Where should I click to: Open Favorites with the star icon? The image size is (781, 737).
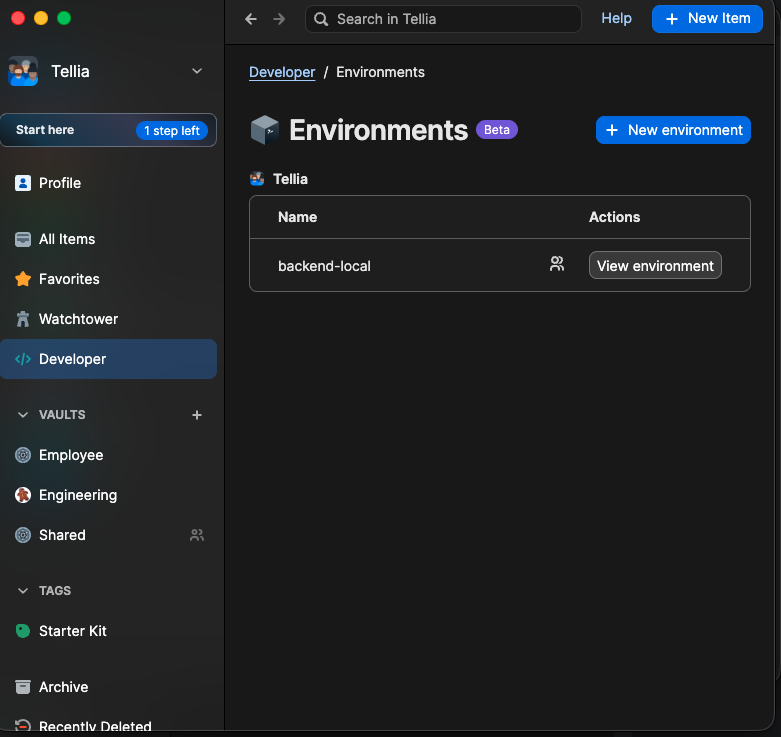[68, 279]
